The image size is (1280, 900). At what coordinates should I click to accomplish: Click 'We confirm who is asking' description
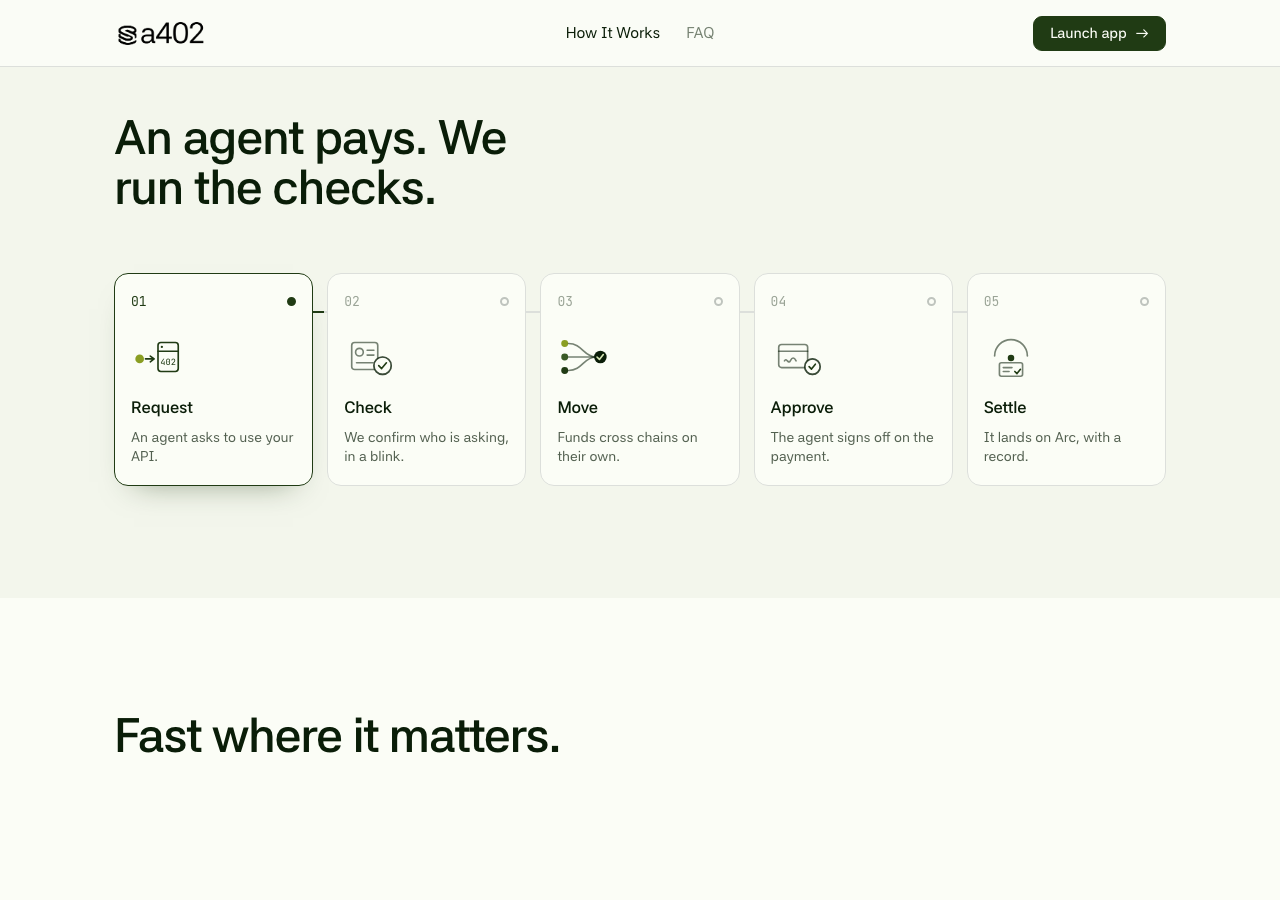click(426, 447)
